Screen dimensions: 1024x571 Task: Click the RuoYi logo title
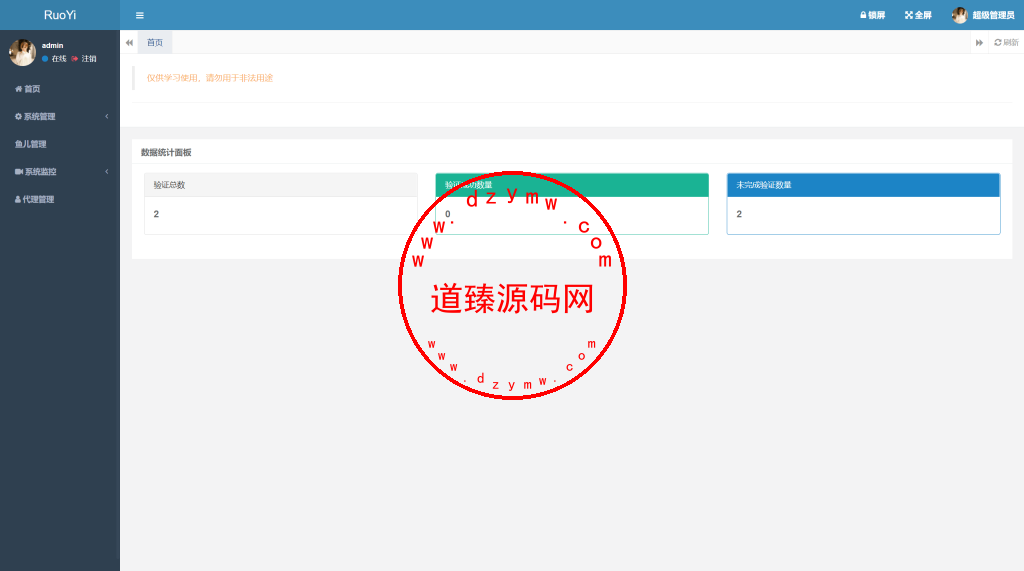[59, 15]
